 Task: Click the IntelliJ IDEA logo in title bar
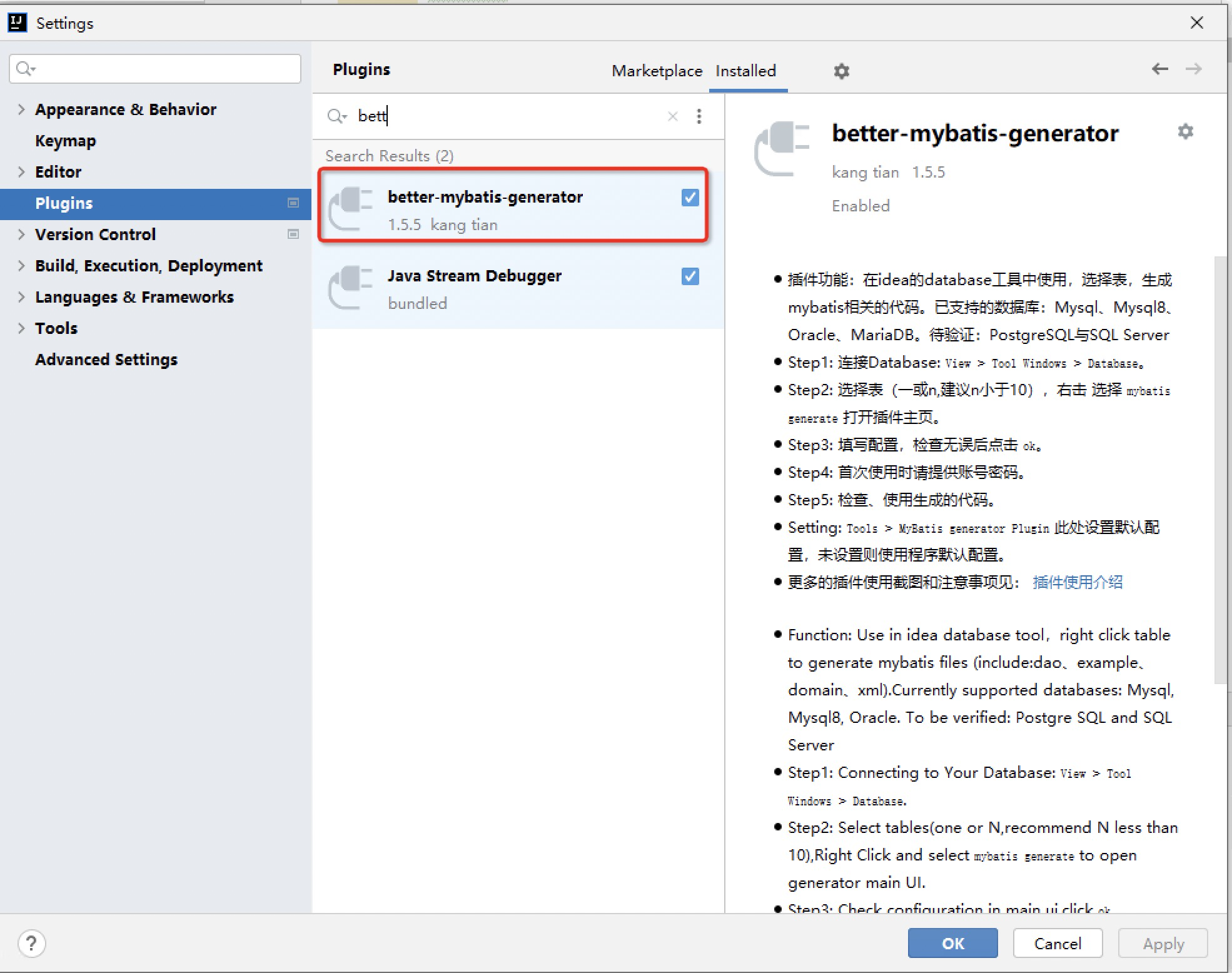[17, 23]
